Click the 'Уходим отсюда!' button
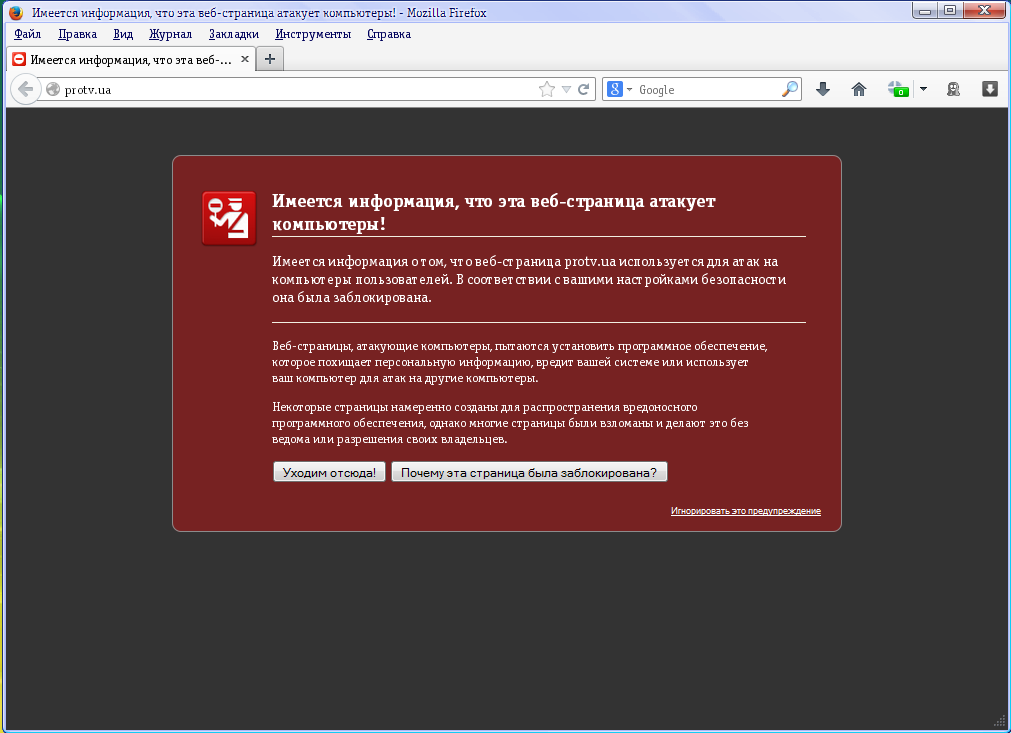The image size is (1011, 733). tap(329, 472)
